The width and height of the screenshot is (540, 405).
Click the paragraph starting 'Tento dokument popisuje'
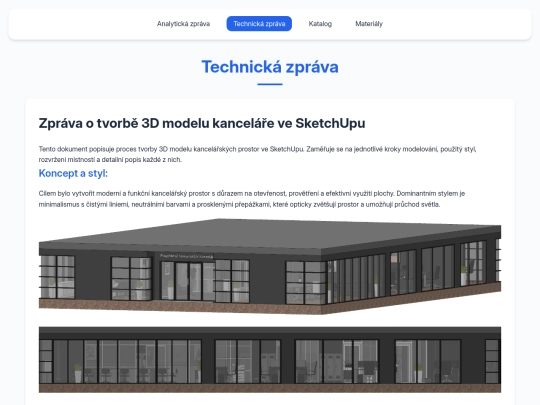pos(258,154)
